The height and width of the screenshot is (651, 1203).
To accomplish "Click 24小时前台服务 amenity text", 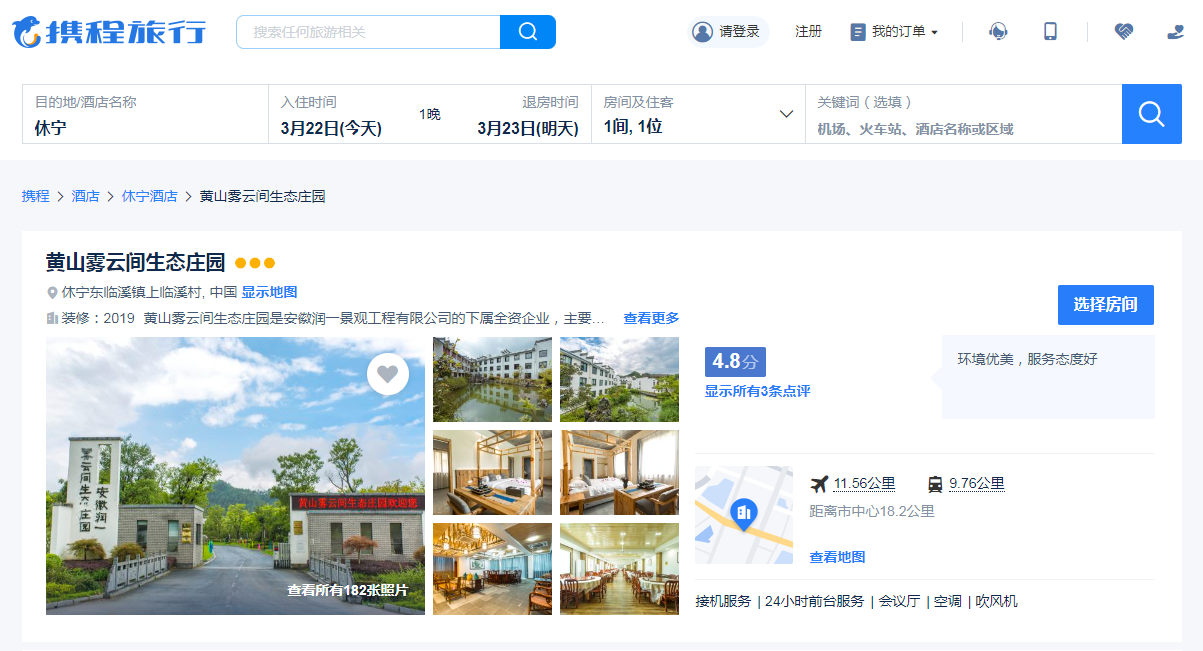I will pos(814,601).
